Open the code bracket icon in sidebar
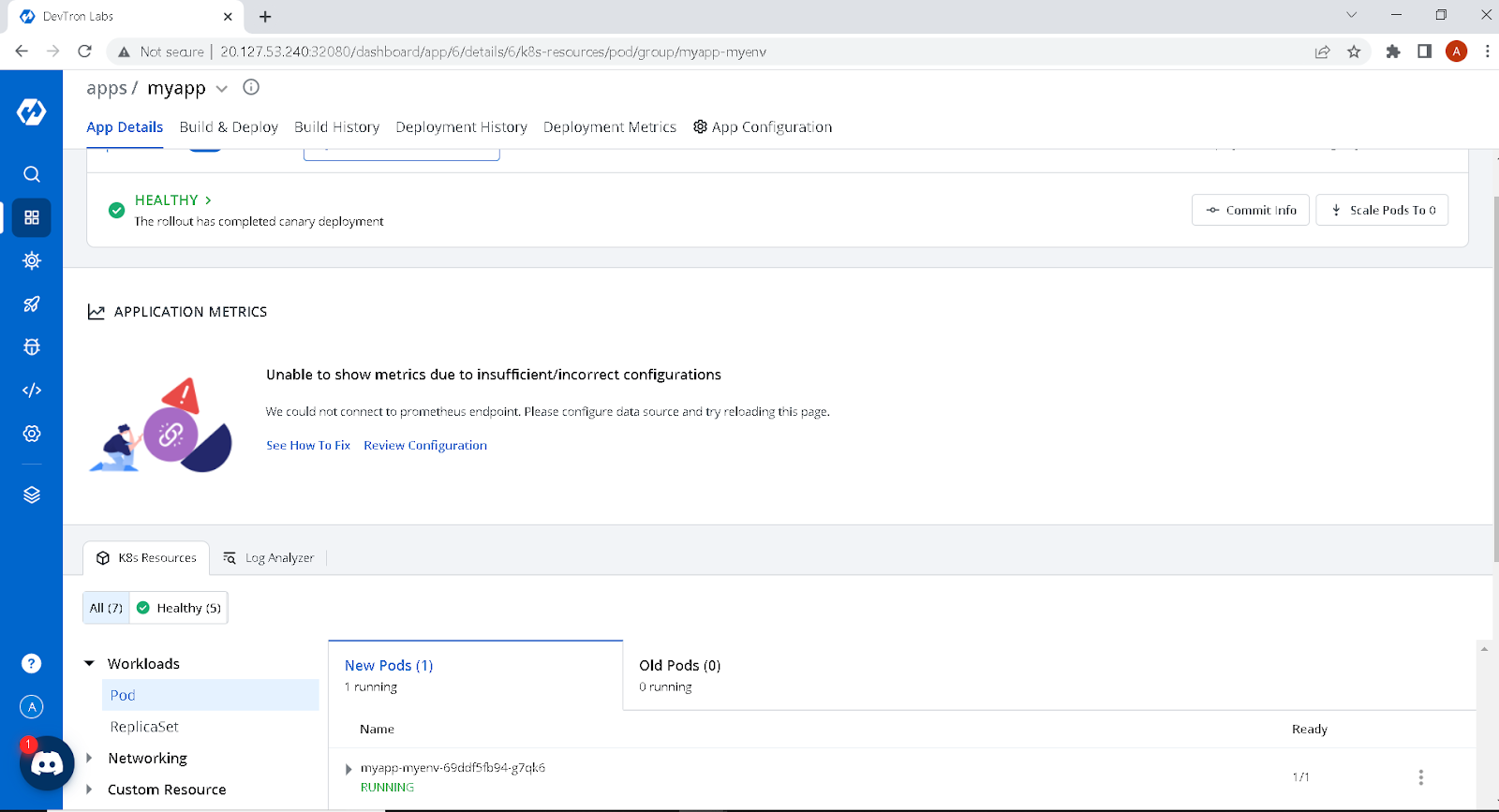Image resolution: width=1499 pixels, height=812 pixels. [32, 391]
